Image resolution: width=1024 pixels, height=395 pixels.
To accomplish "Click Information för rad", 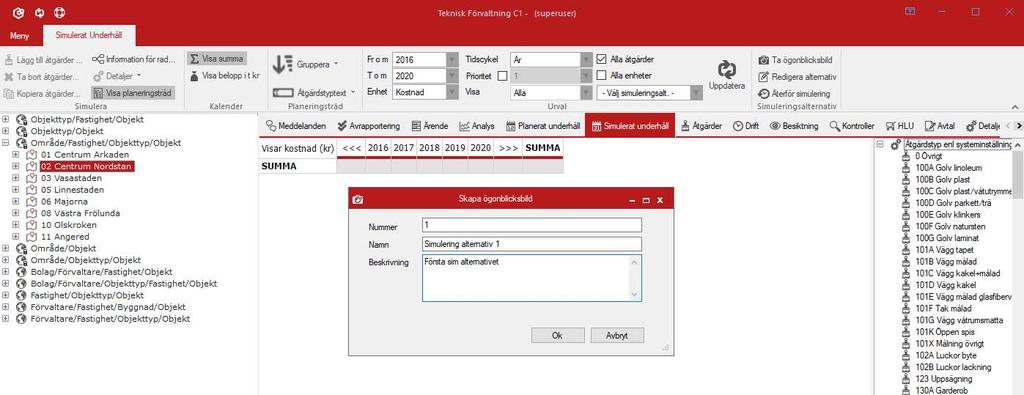I will [134, 59].
